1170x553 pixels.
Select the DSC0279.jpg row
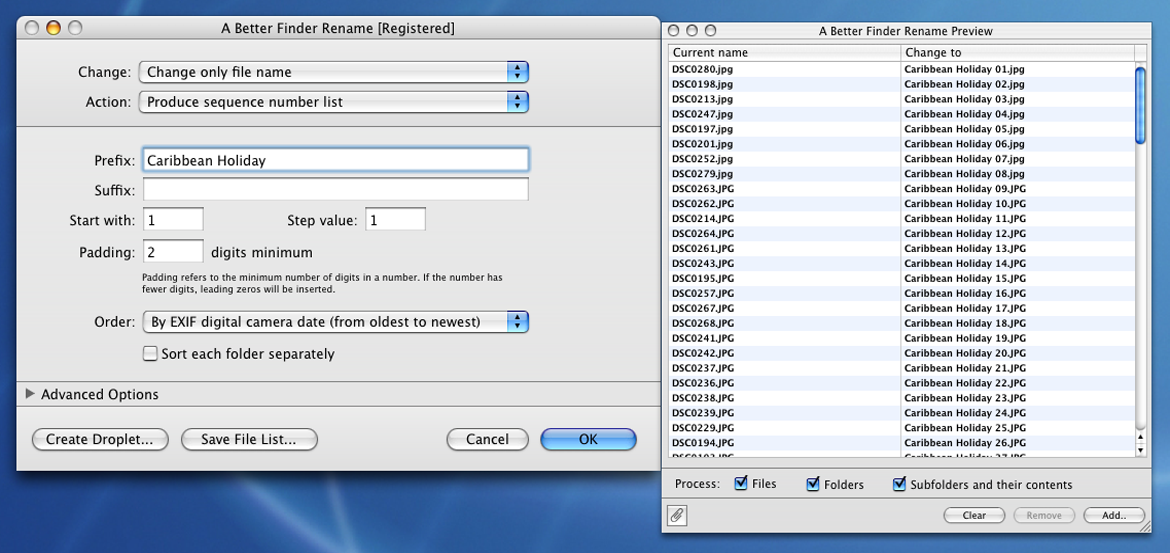[901, 174]
